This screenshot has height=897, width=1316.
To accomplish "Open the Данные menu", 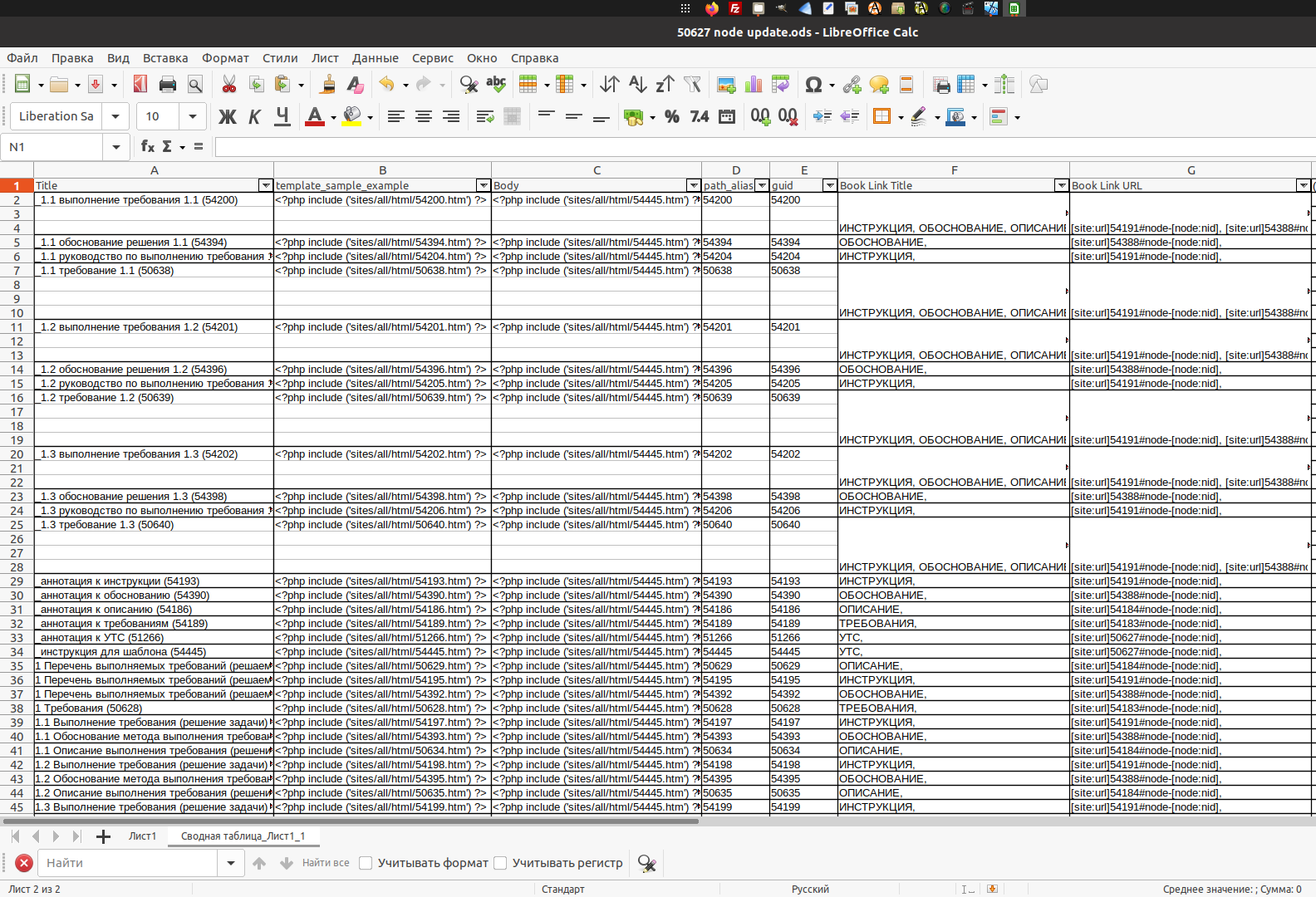I will 376,58.
